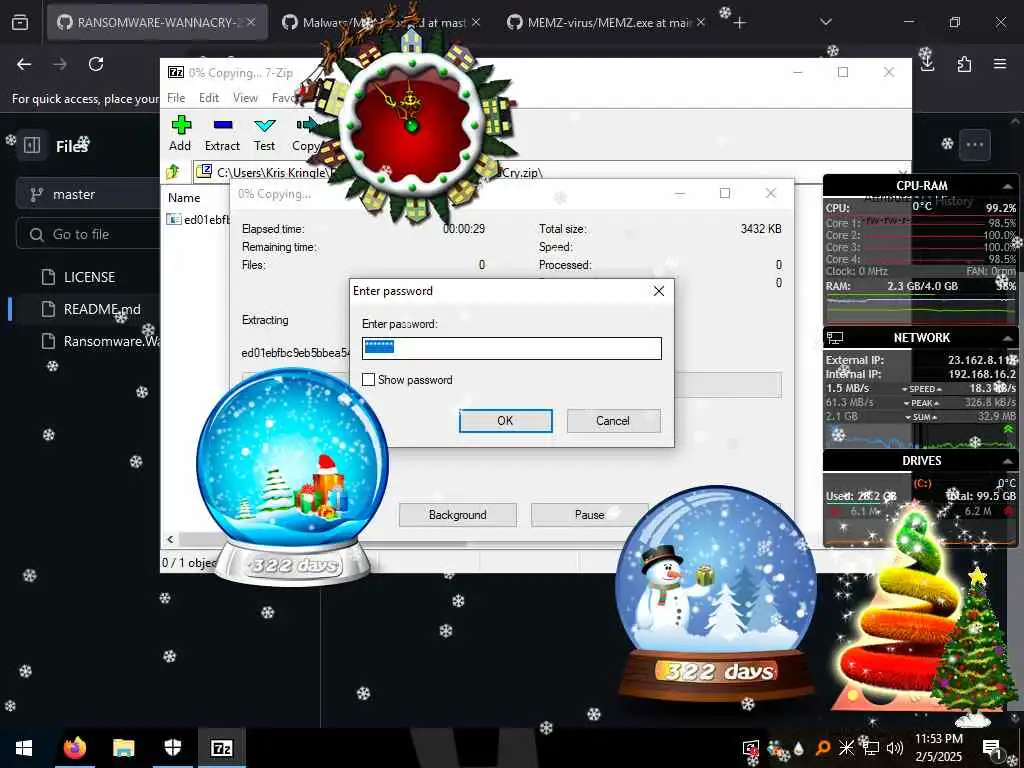Click the Background button in copying dialog
Image resolution: width=1024 pixels, height=768 pixels.
click(457, 515)
